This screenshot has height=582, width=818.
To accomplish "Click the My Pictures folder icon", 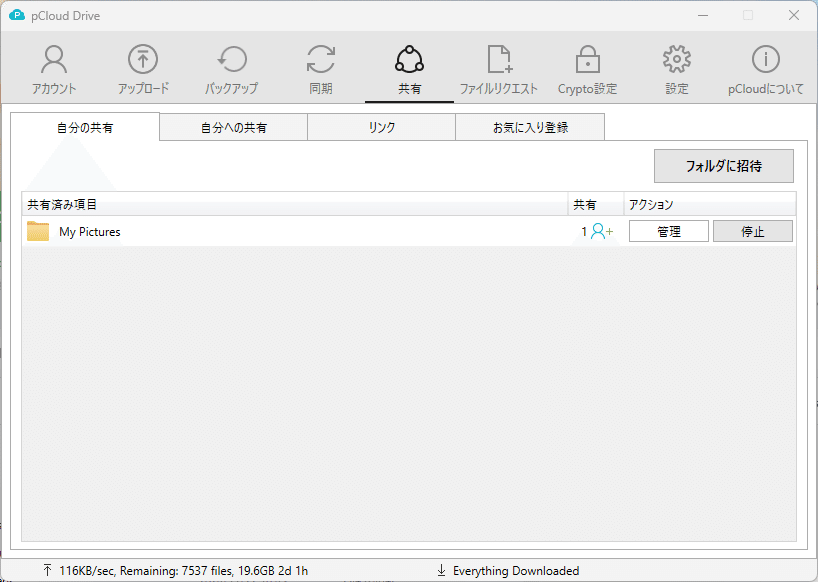I will pyautogui.click(x=40, y=231).
